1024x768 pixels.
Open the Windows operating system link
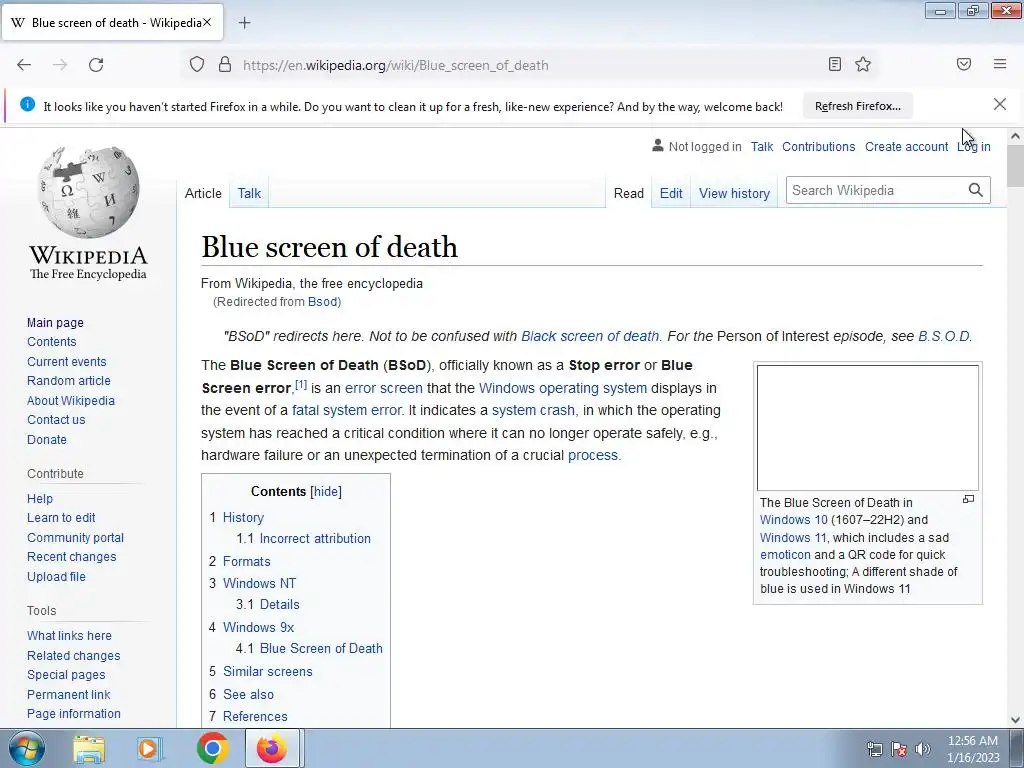(563, 388)
